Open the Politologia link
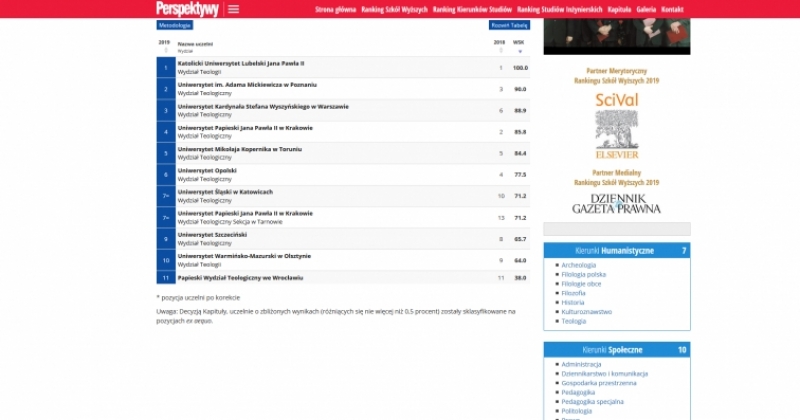Image resolution: width=800 pixels, height=420 pixels. tap(577, 411)
